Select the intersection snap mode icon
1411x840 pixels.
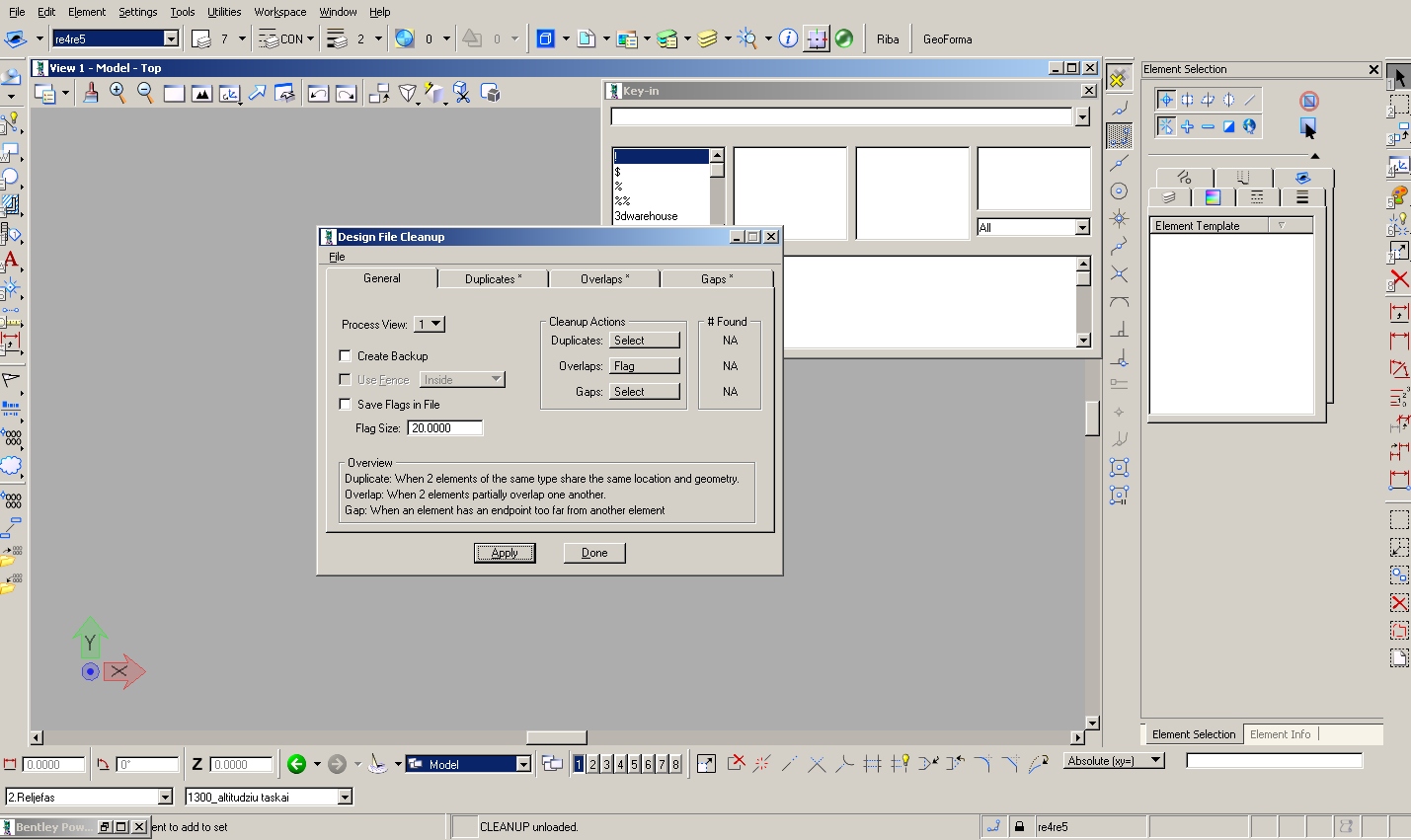pos(1119,273)
